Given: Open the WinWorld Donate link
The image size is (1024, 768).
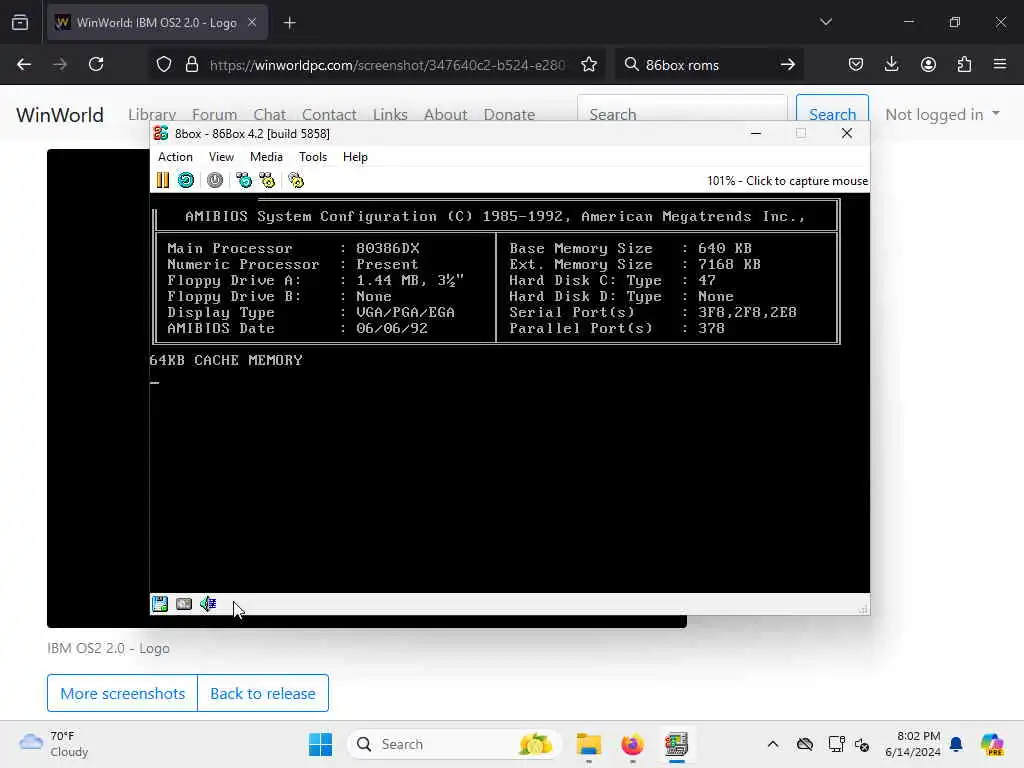Looking at the screenshot, I should click(x=509, y=114).
